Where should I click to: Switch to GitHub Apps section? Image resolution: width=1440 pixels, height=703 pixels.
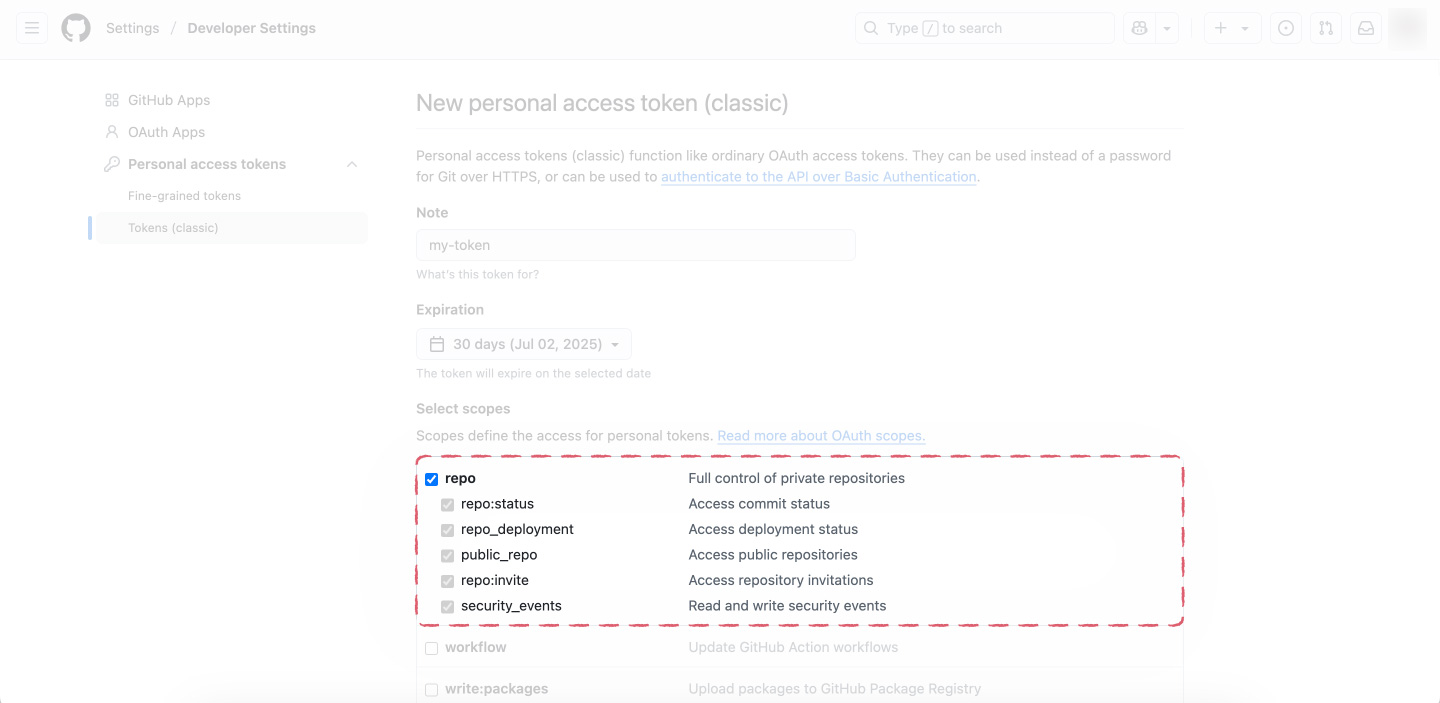tap(169, 99)
